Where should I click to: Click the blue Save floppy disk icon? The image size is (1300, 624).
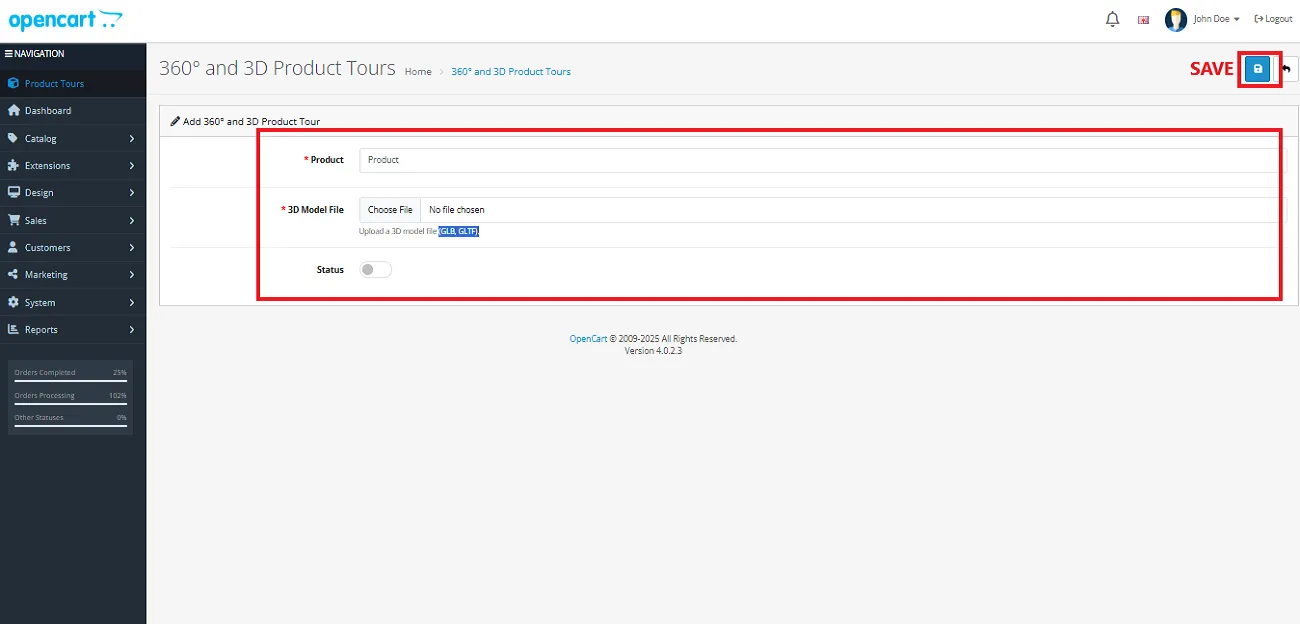tap(1258, 69)
